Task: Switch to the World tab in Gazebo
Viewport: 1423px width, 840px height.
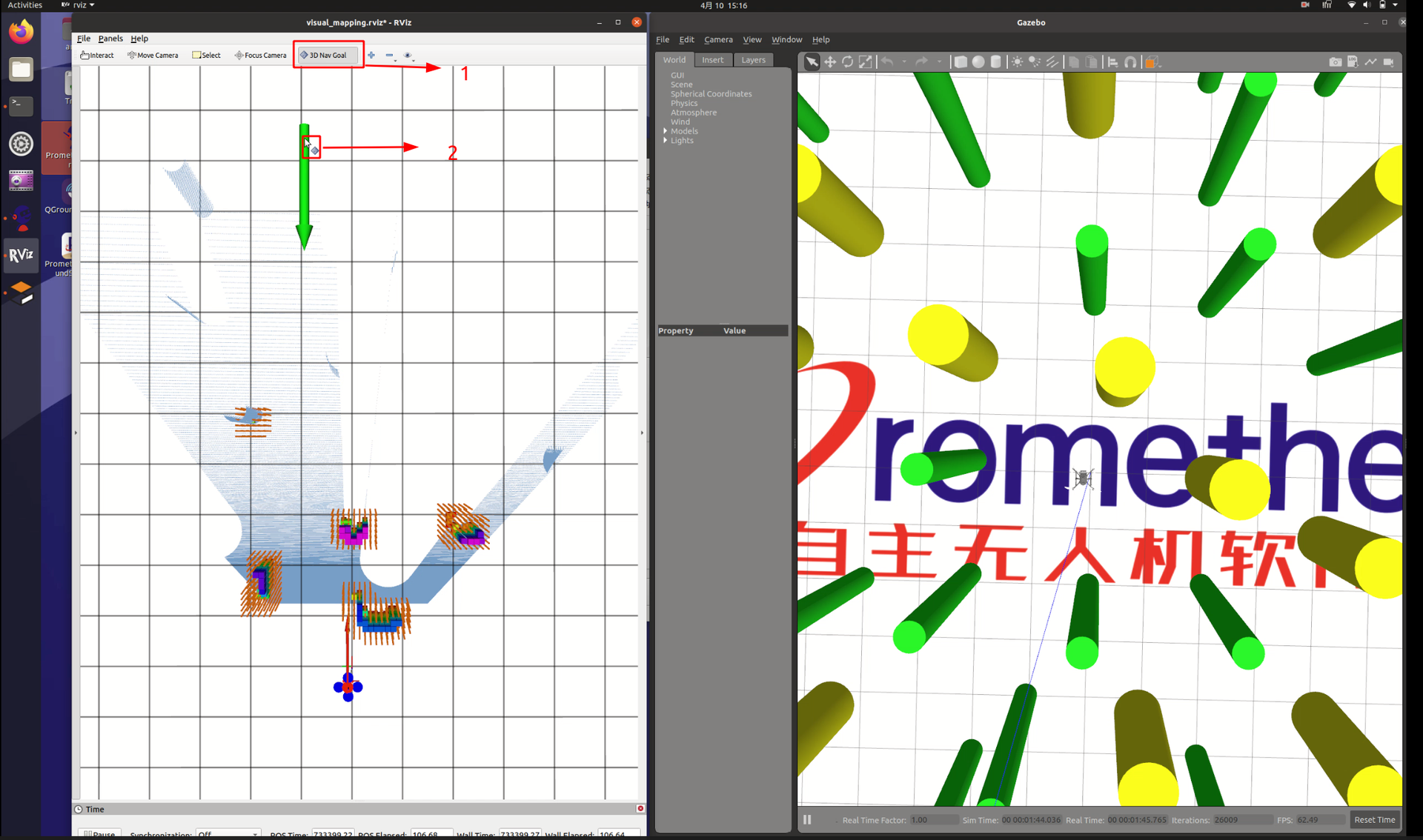Action: point(674,60)
